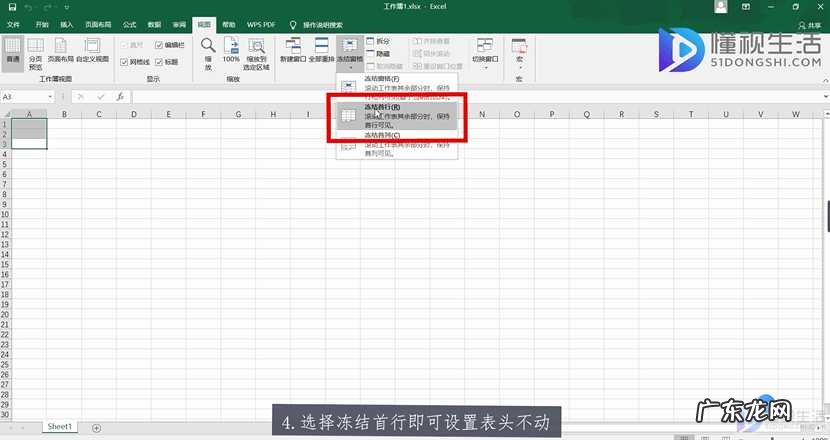Viewport: 830px width, 440px height.
Task: Click the select-all corner triangle
Action: coord(6,114)
